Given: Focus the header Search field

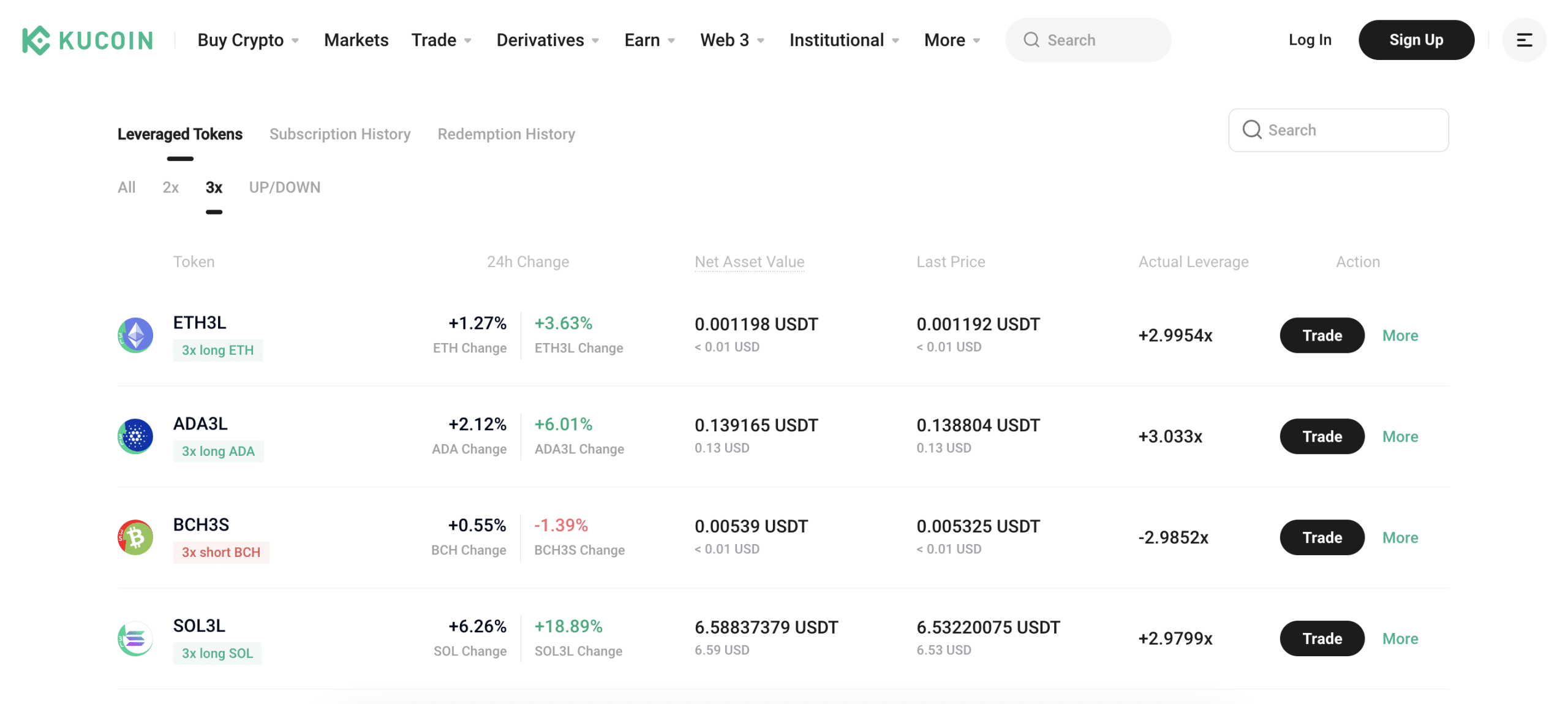Looking at the screenshot, I should coord(1088,40).
